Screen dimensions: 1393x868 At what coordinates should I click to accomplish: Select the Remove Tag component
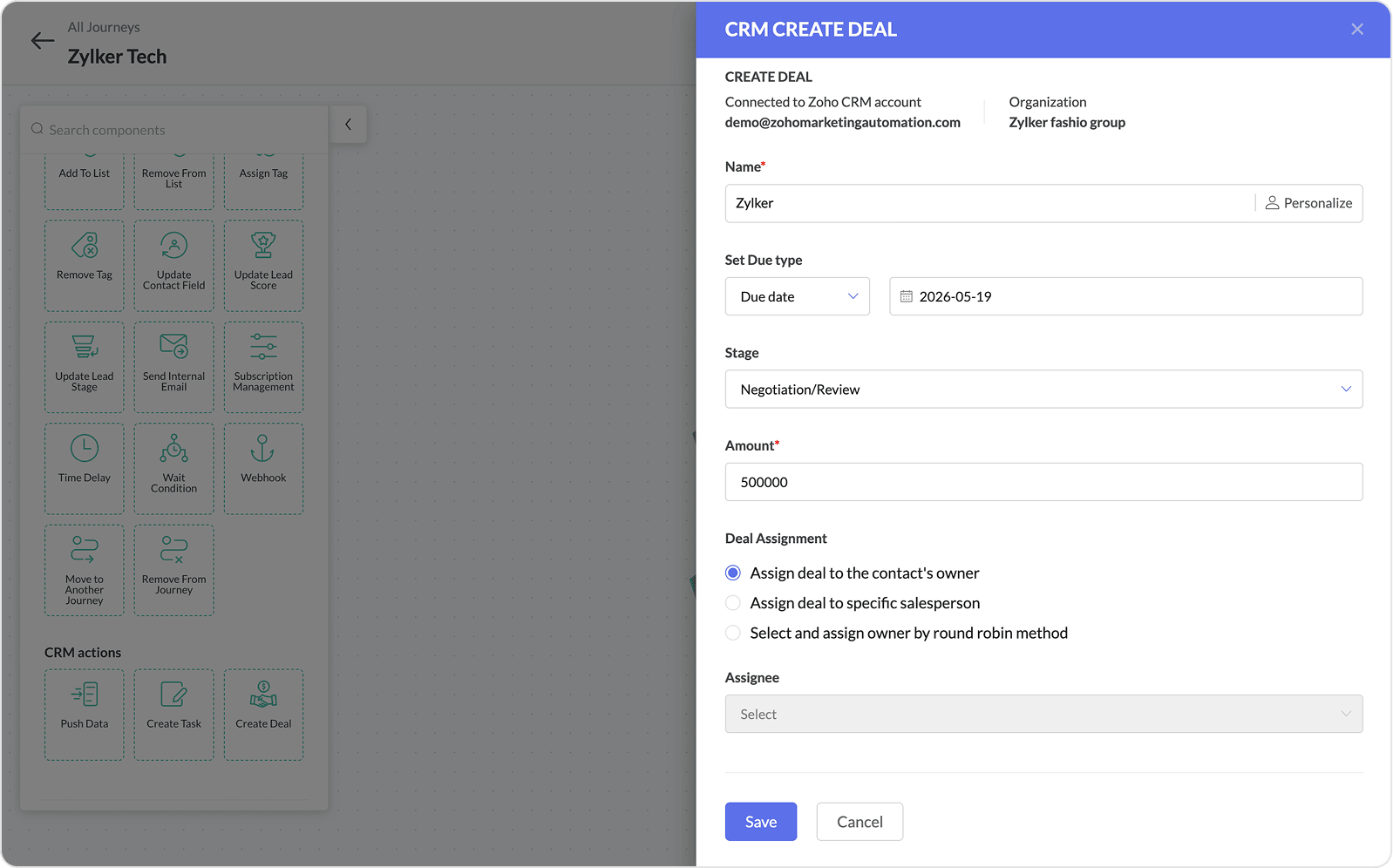pos(85,266)
